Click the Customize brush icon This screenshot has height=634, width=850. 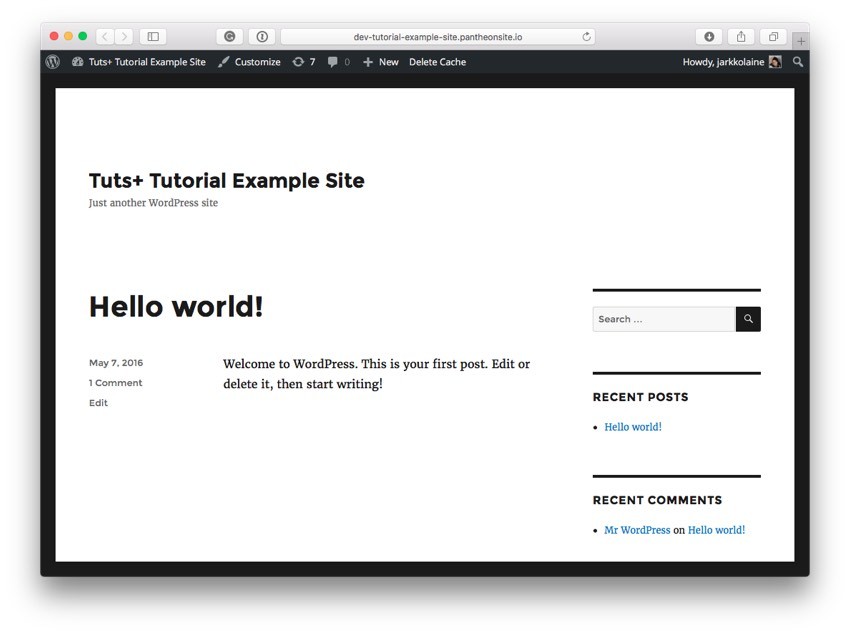[x=223, y=62]
